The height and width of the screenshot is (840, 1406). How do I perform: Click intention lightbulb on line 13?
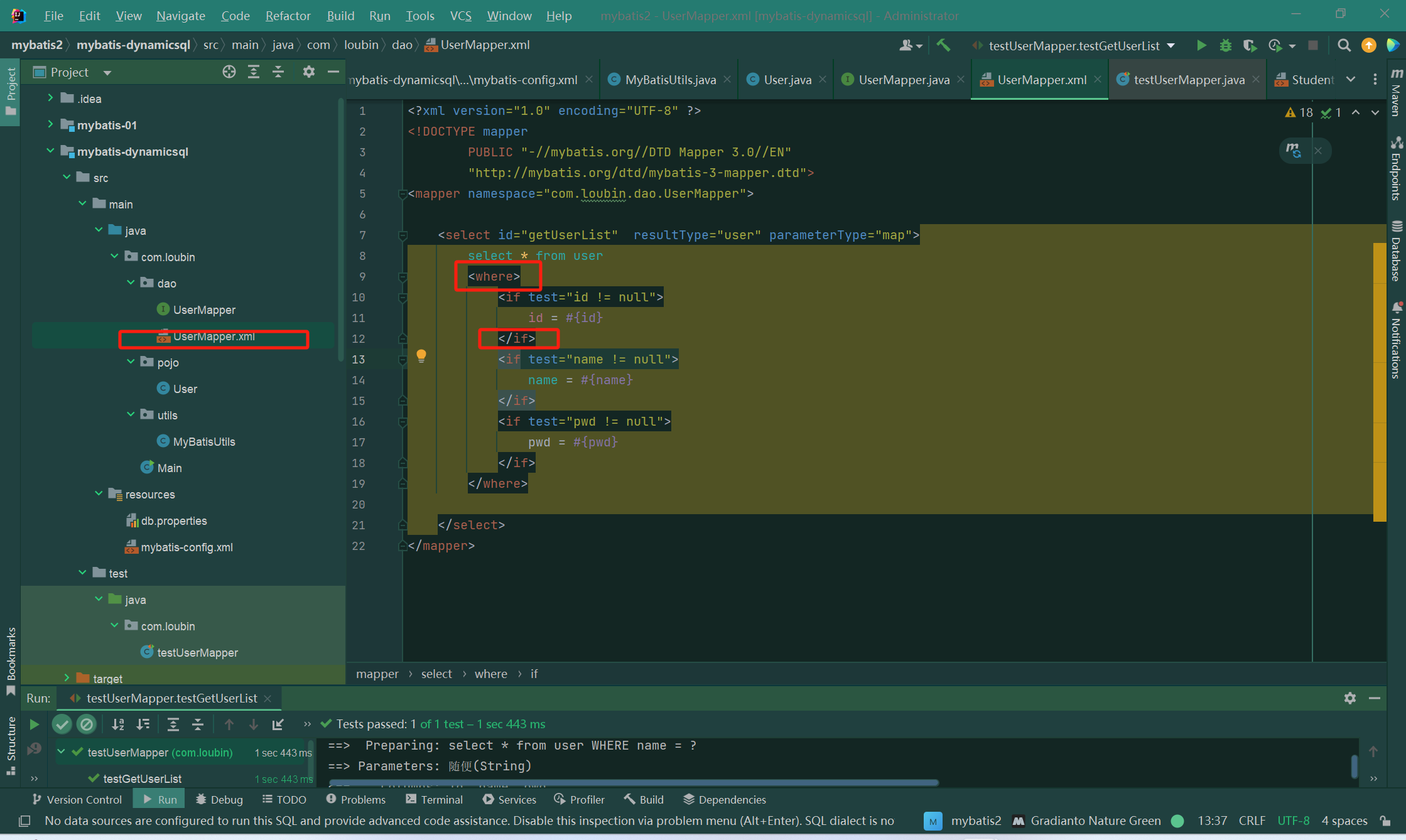click(421, 356)
